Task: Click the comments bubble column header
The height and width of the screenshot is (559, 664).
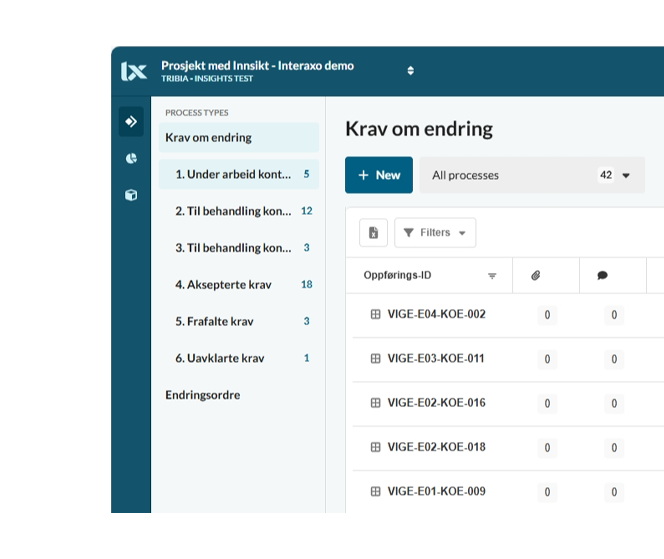Action: coord(602,276)
